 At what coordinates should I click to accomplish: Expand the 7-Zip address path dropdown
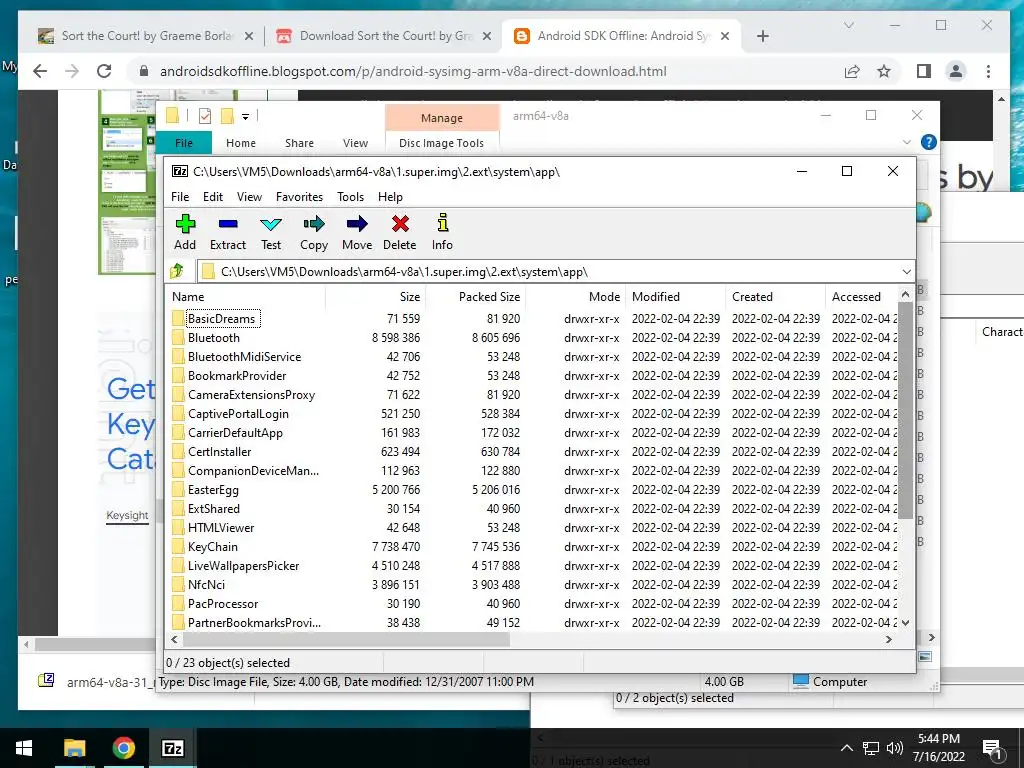[x=906, y=272]
